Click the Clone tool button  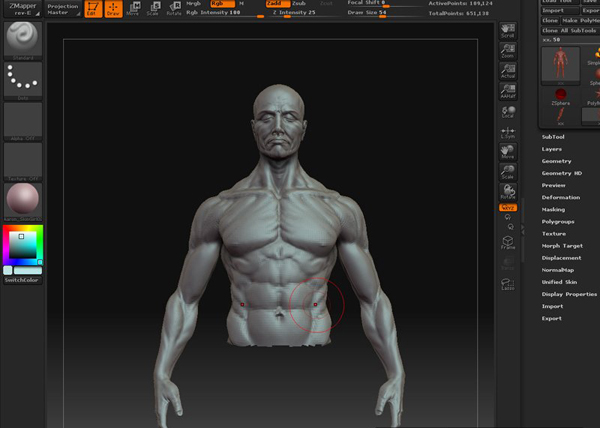click(x=550, y=21)
